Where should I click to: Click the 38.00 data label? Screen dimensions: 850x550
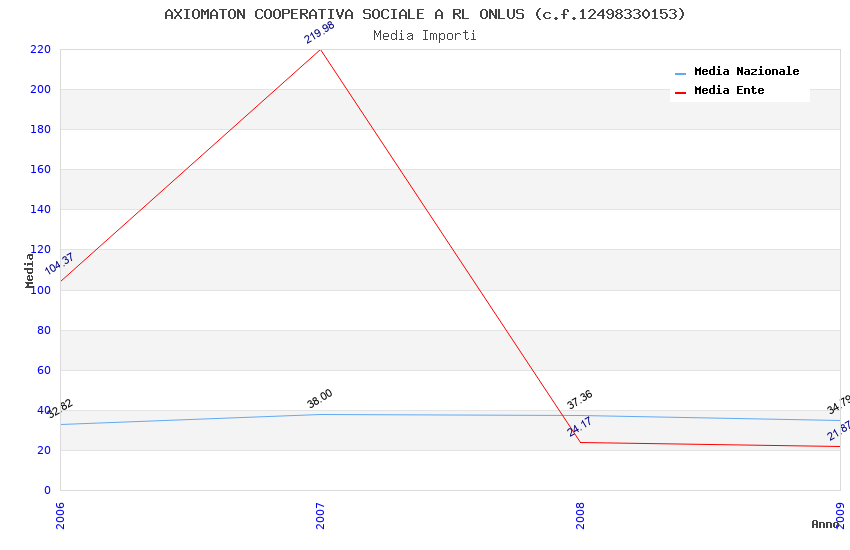(319, 398)
